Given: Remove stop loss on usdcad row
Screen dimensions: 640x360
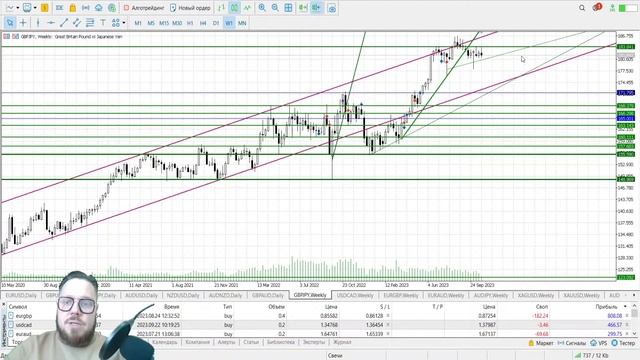Looking at the screenshot, I should [388, 325].
